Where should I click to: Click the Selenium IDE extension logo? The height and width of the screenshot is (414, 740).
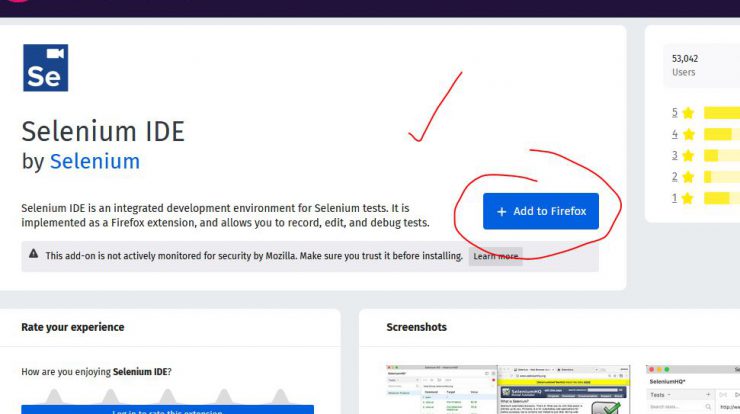[45, 68]
